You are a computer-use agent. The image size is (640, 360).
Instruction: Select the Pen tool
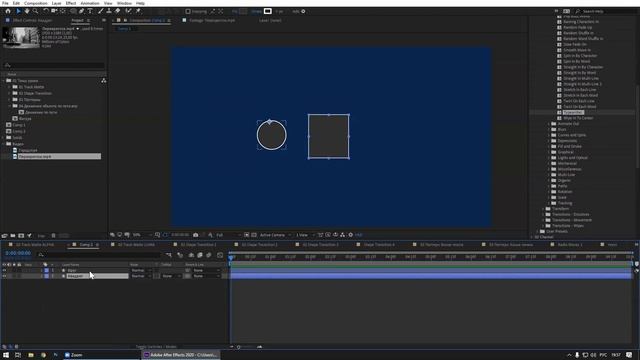coord(82,11)
